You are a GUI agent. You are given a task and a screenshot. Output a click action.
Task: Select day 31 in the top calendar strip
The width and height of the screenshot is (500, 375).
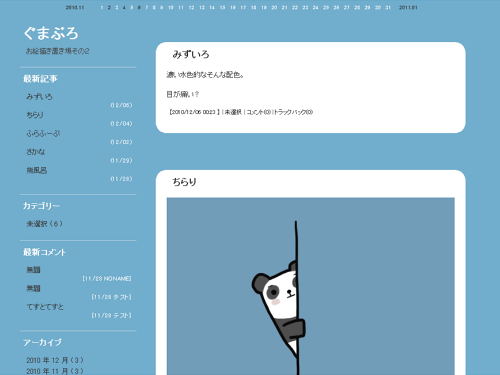tap(388, 7)
